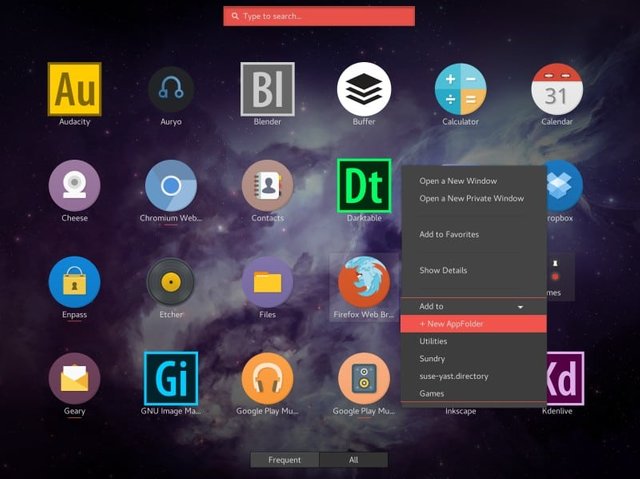The height and width of the screenshot is (479, 640).
Task: Click the search magnifier icon
Action: tap(235, 16)
